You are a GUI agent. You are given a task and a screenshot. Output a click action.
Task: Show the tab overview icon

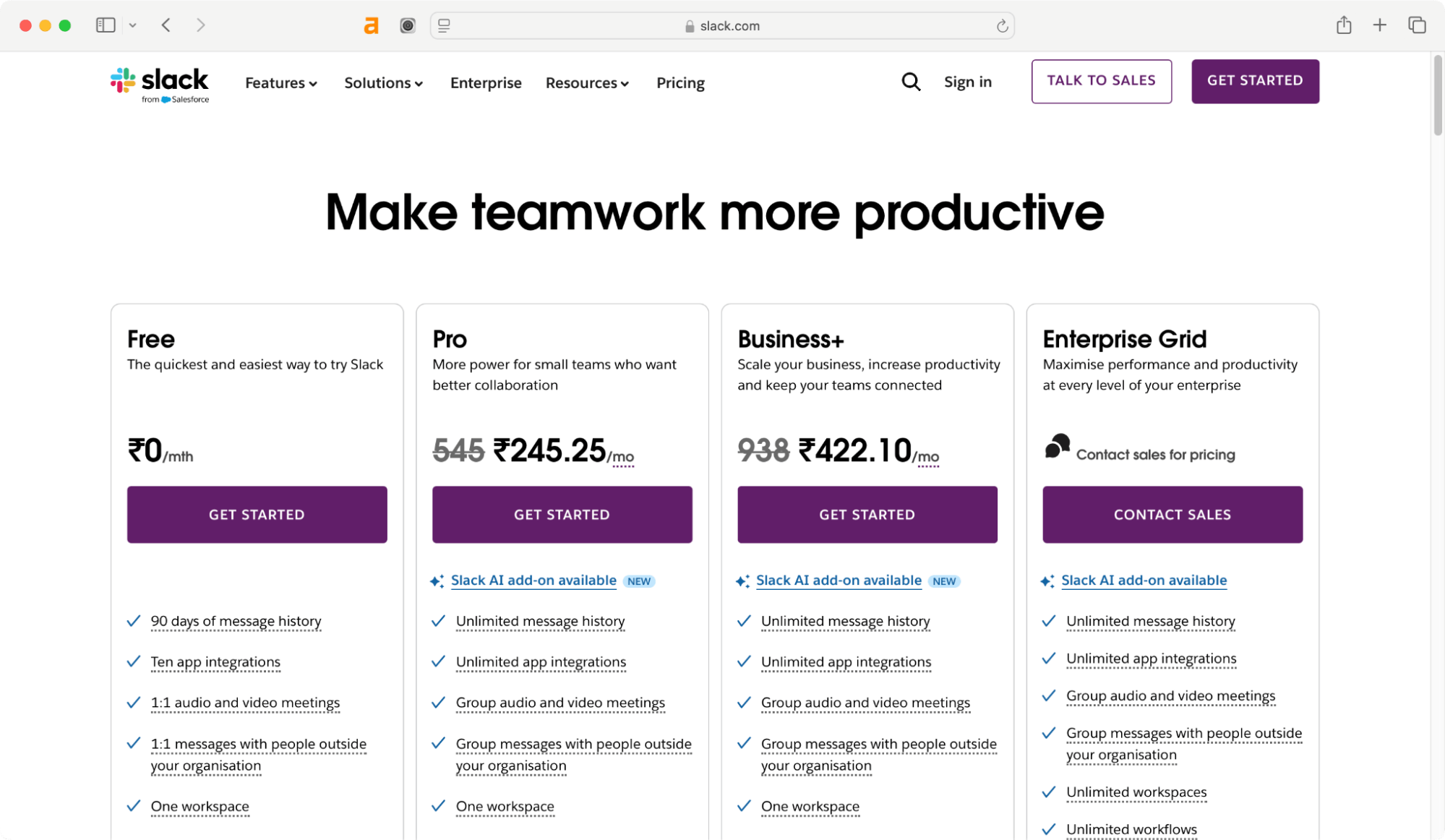tap(1417, 25)
